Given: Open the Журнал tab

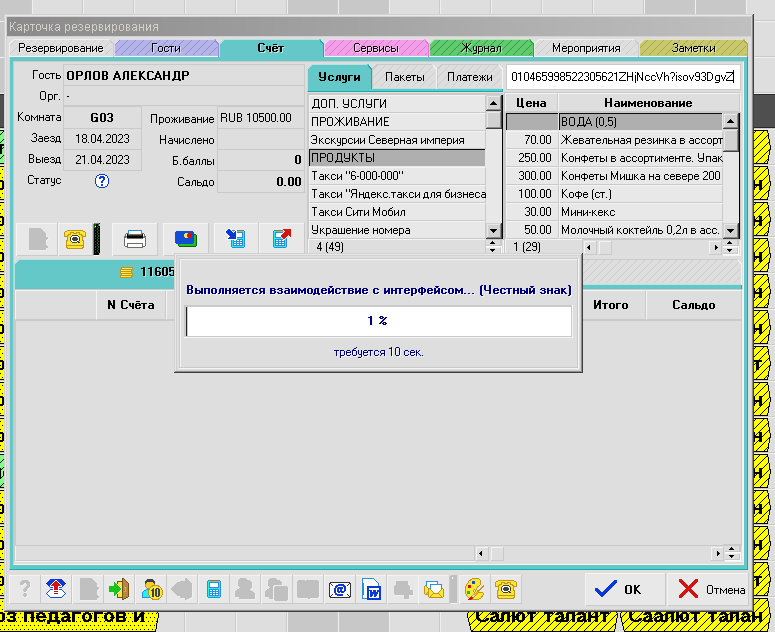Looking at the screenshot, I should [480, 48].
